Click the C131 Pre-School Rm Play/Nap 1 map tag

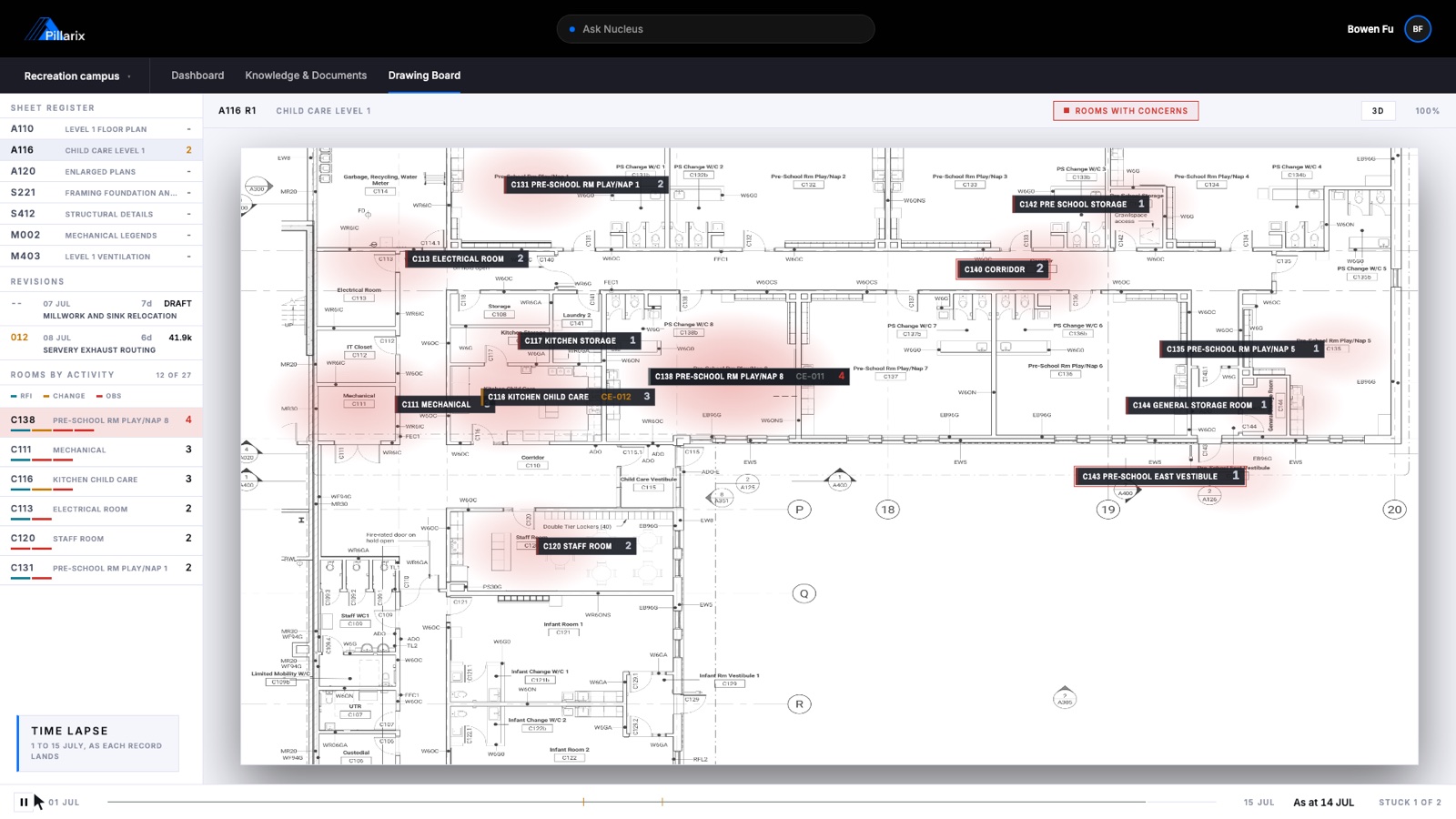point(587,184)
